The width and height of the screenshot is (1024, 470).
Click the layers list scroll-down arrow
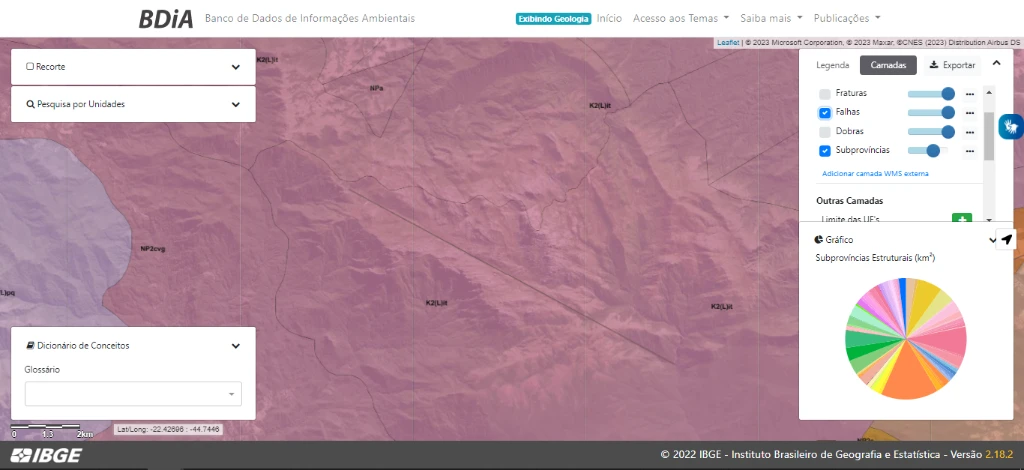tap(989, 221)
